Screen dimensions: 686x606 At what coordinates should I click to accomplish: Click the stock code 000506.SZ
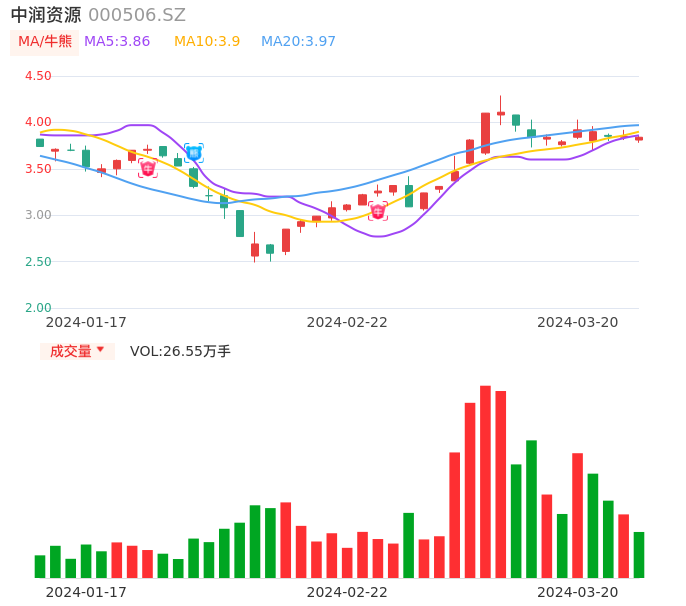coord(137,15)
